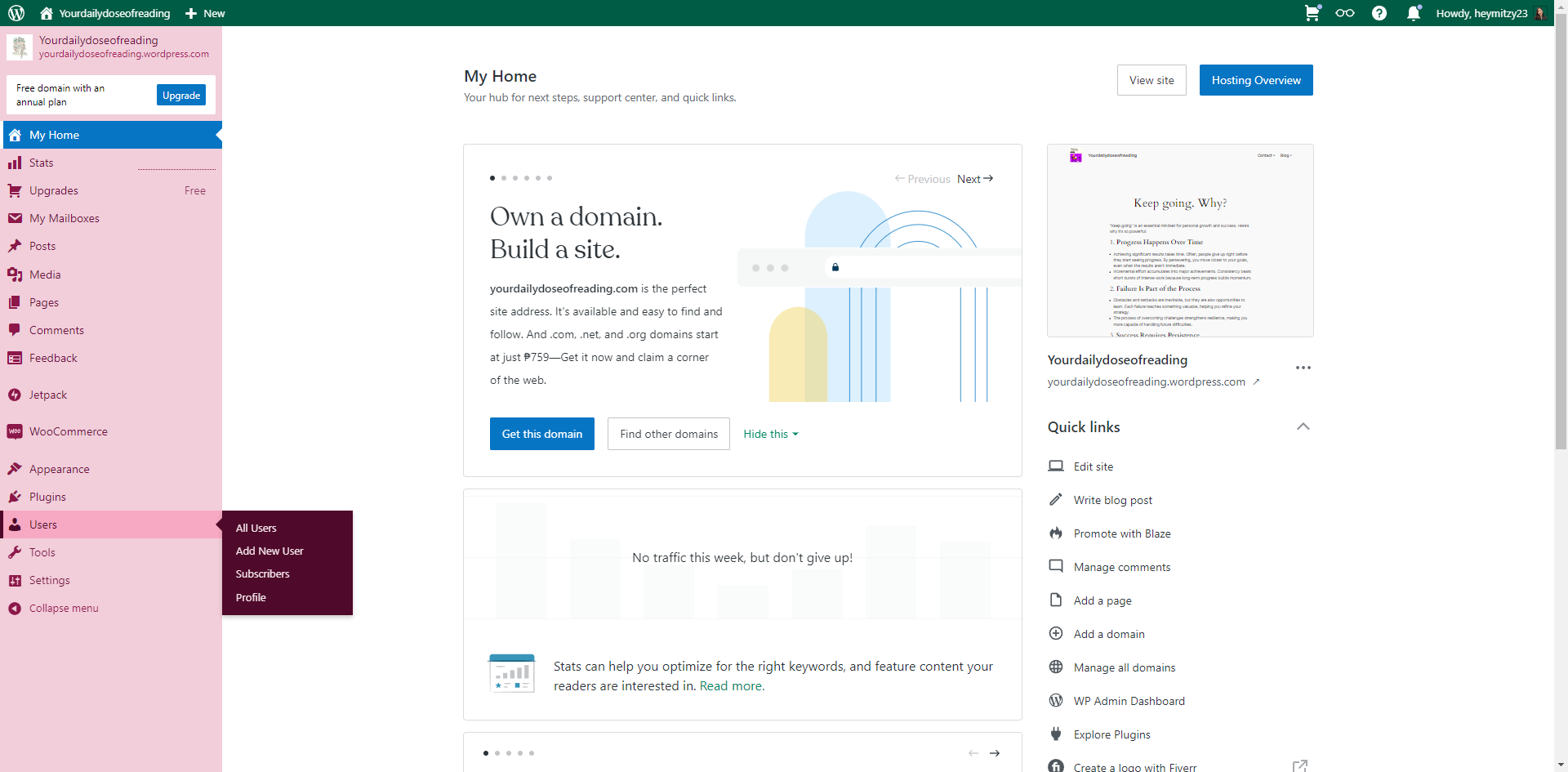Click the site avatar image in the sidebar

20,47
